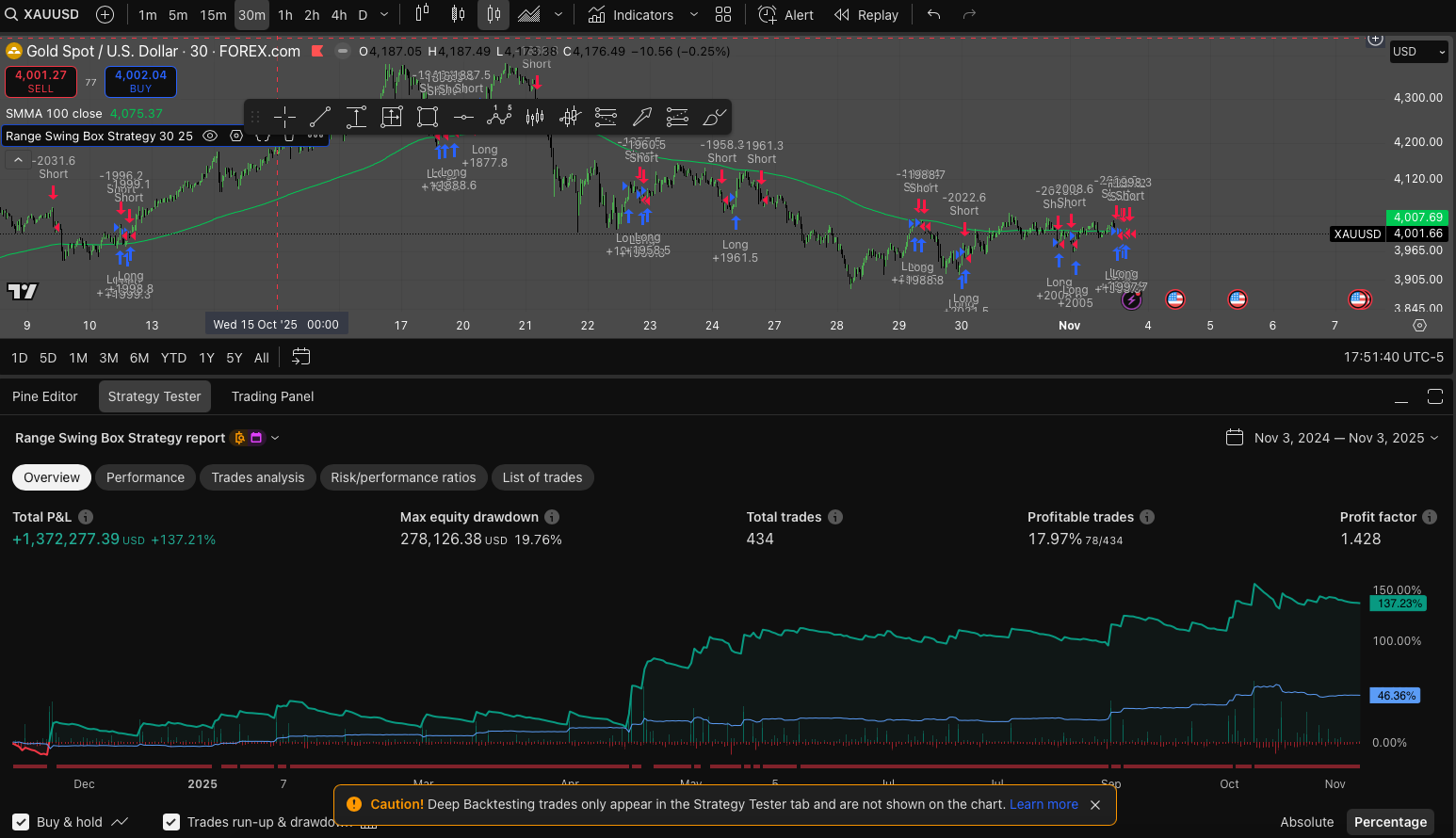Open the Layout grid selector
Screen dimensions: 1456x838
coord(723,15)
